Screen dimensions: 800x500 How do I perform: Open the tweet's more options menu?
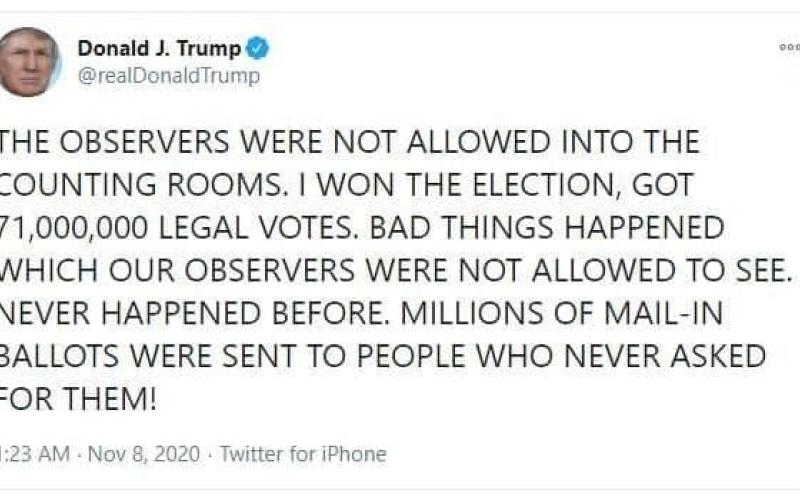[x=789, y=48]
